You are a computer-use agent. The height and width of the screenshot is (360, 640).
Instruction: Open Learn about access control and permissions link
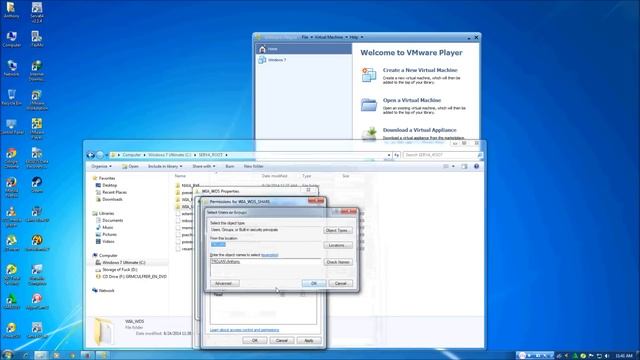[244, 330]
